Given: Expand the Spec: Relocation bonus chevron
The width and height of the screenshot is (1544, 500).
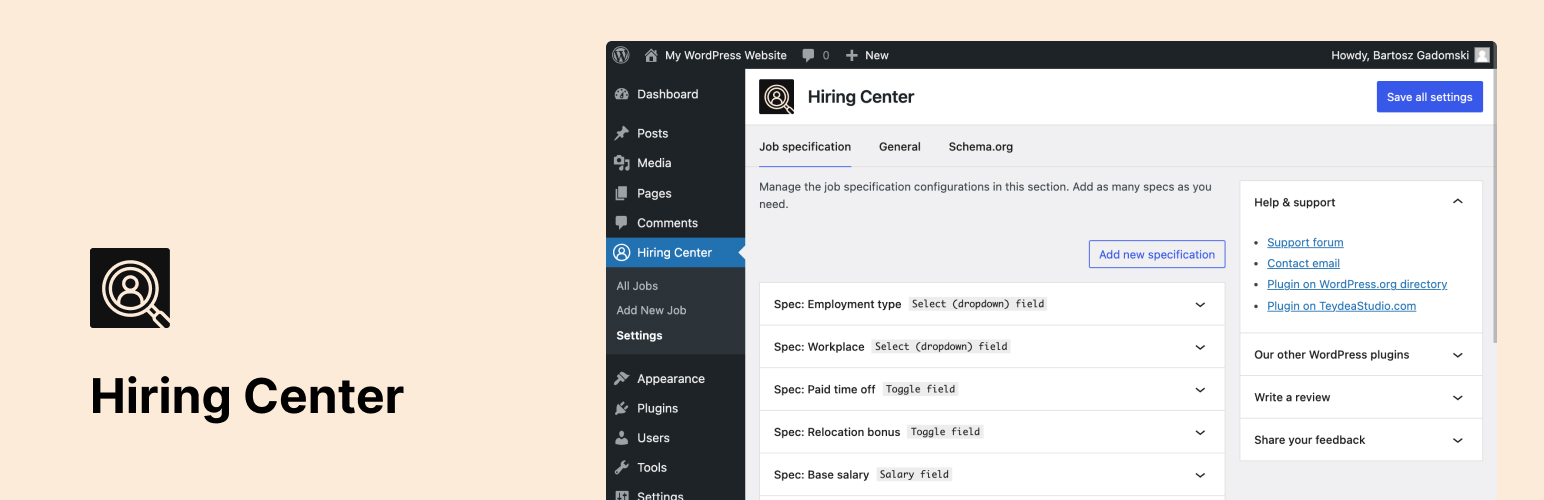Looking at the screenshot, I should tap(1200, 432).
